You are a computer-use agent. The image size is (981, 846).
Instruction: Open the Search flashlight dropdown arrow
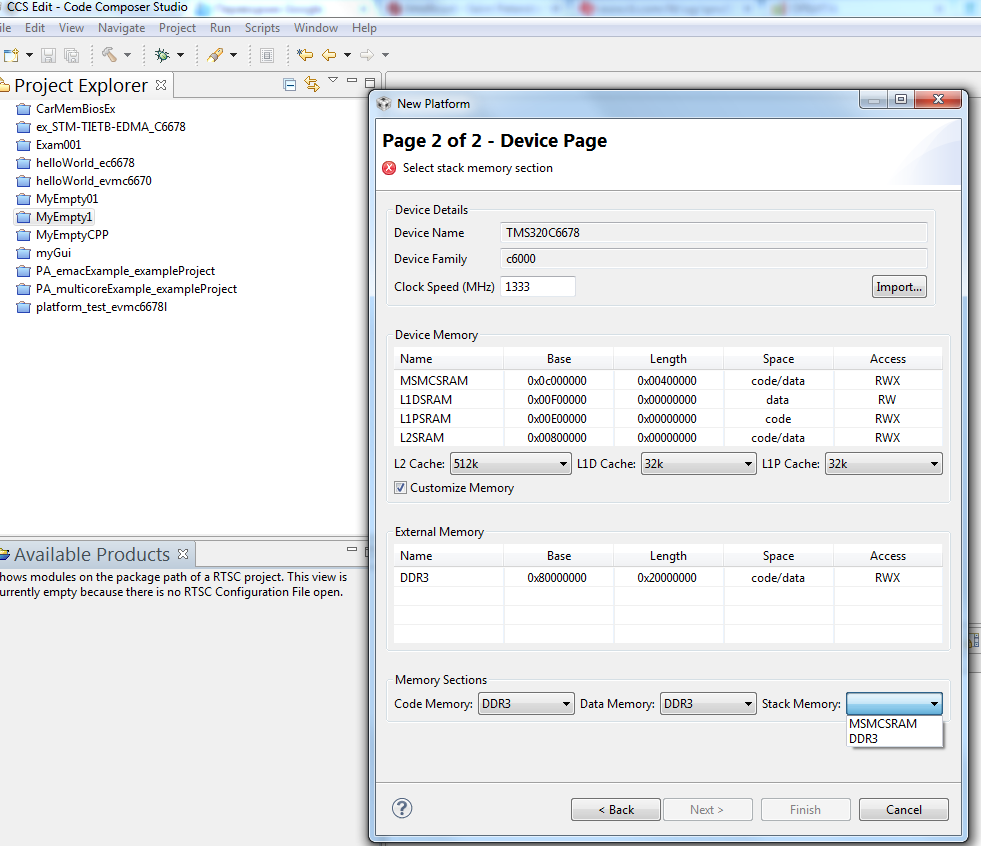click(x=233, y=55)
